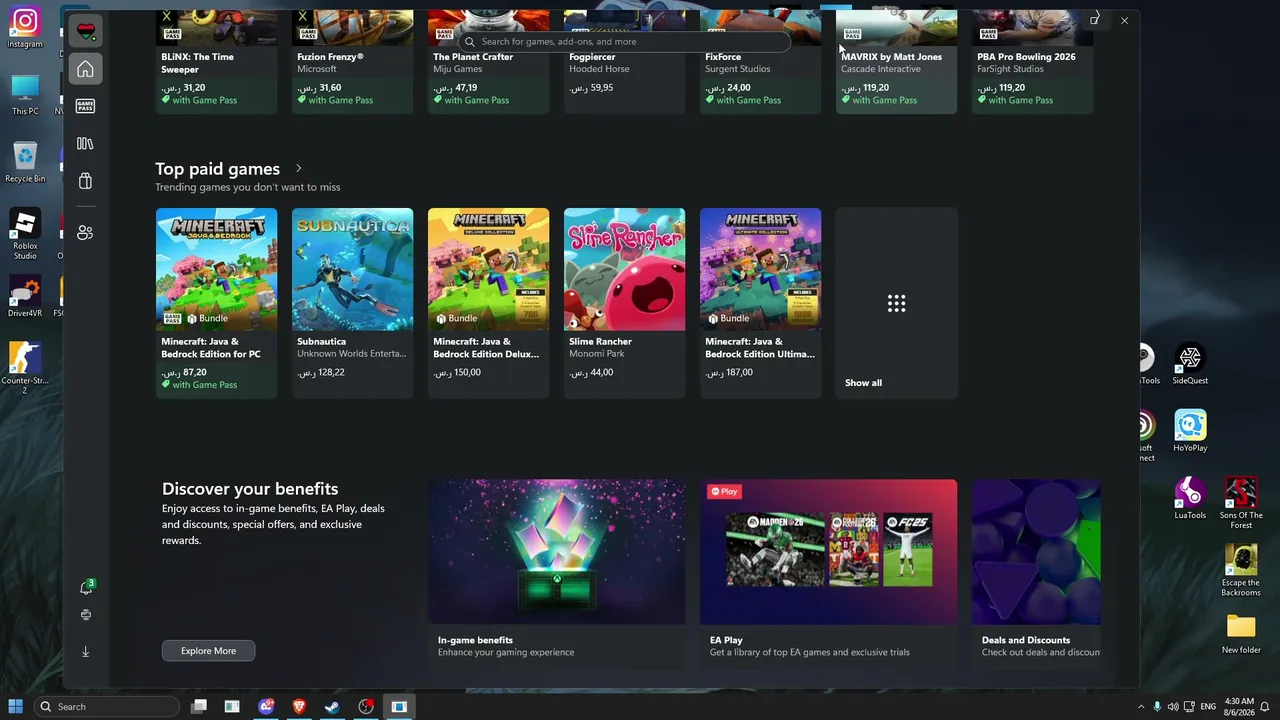Open the Fogpiercer game entry

click(x=624, y=62)
